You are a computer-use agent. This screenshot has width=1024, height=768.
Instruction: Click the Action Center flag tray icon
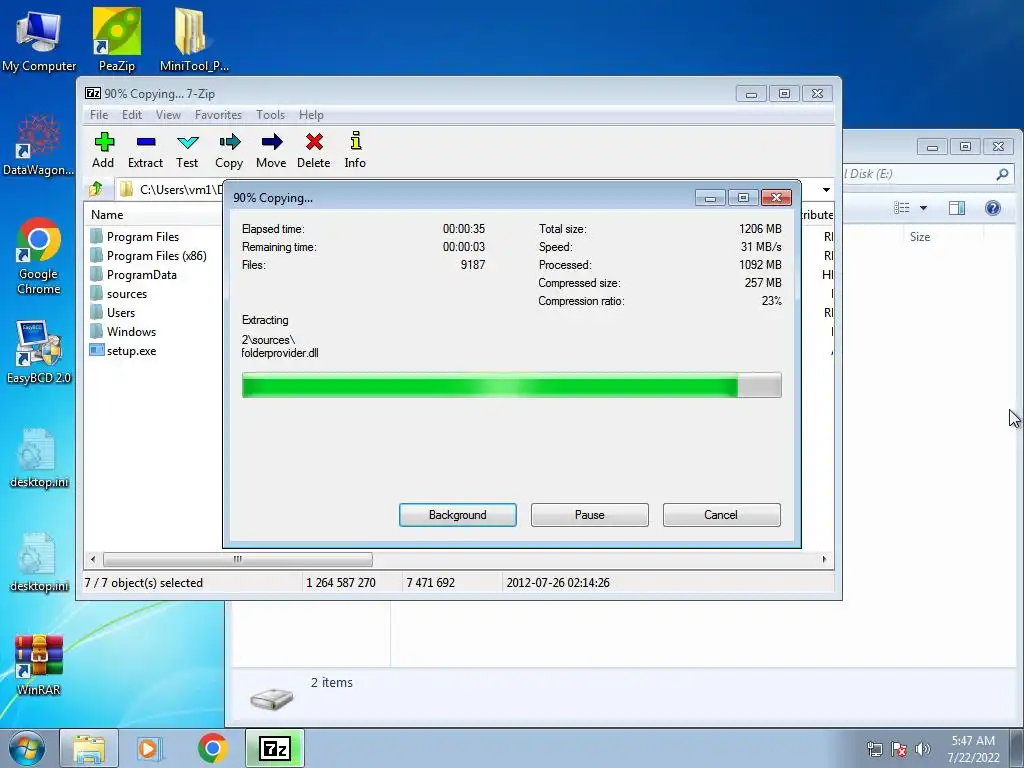pyautogui.click(x=899, y=749)
